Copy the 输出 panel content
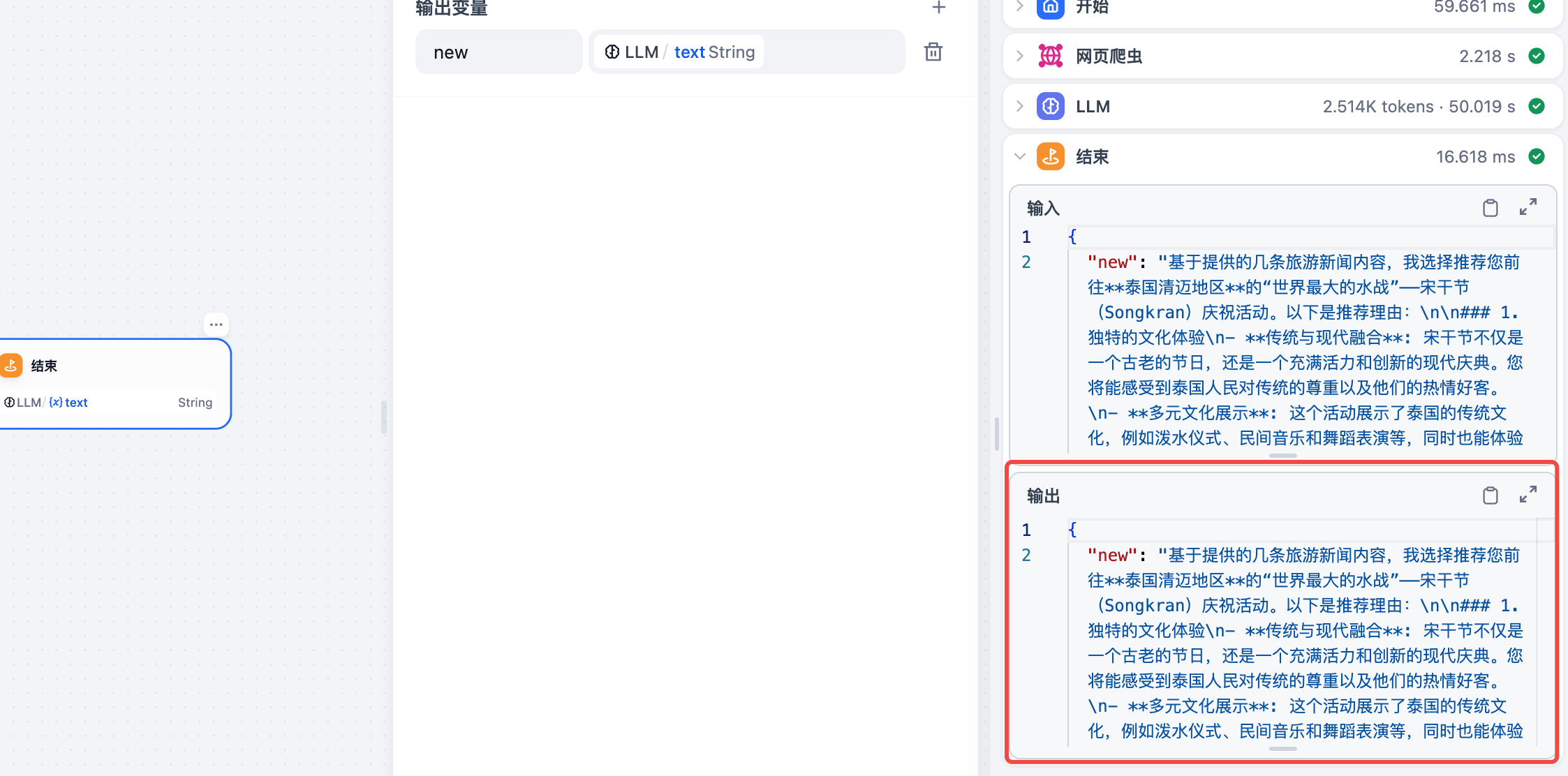This screenshot has width=1568, height=776. 1490,495
